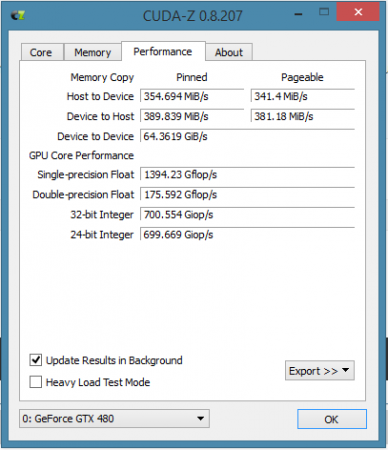This screenshot has height=450, width=388.
Task: Select the Performance tab
Action: coord(163,51)
